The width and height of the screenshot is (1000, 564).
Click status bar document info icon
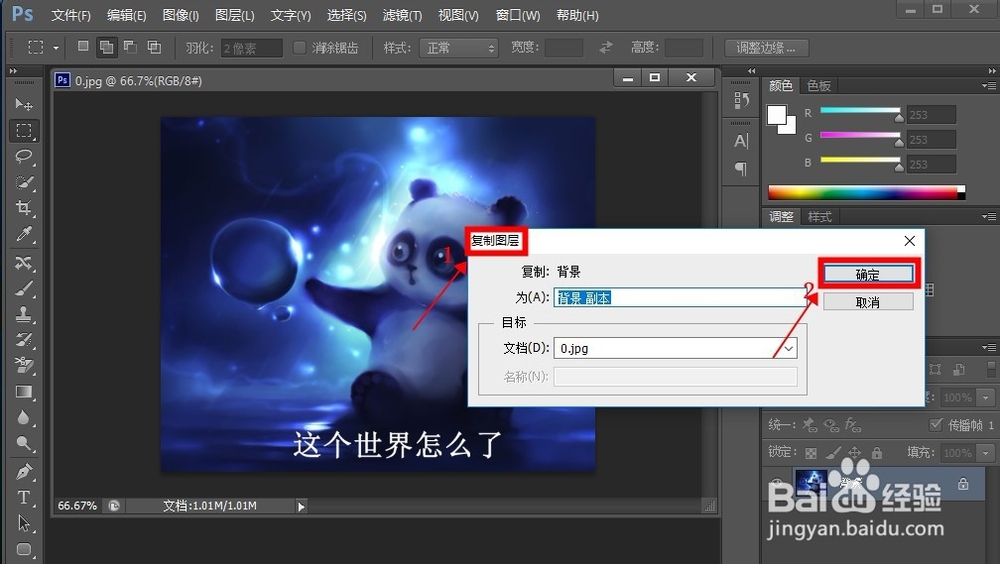tap(114, 506)
